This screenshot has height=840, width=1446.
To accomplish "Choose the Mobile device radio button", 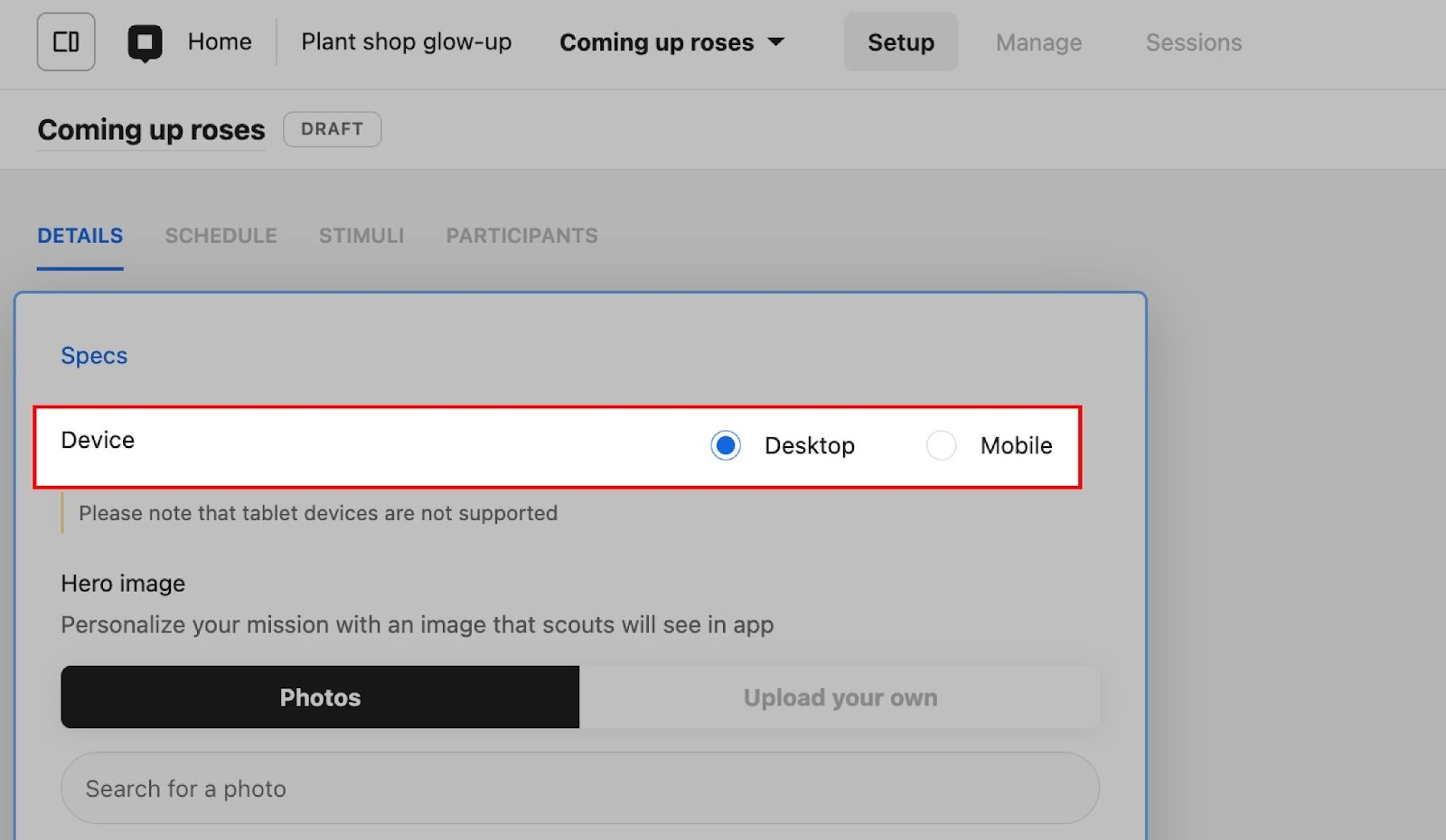I will (x=941, y=445).
